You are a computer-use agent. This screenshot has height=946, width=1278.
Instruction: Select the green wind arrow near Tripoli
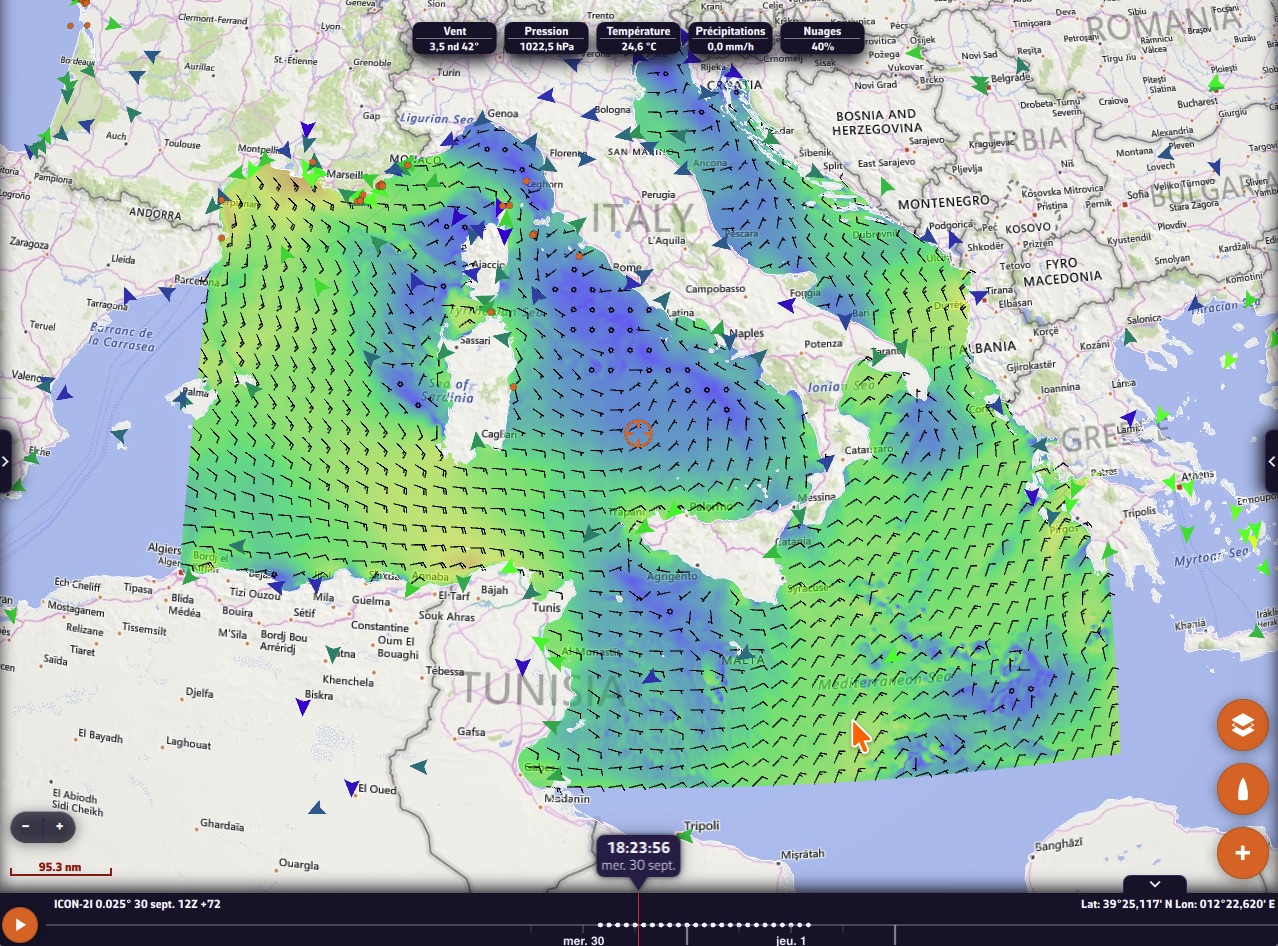(685, 833)
